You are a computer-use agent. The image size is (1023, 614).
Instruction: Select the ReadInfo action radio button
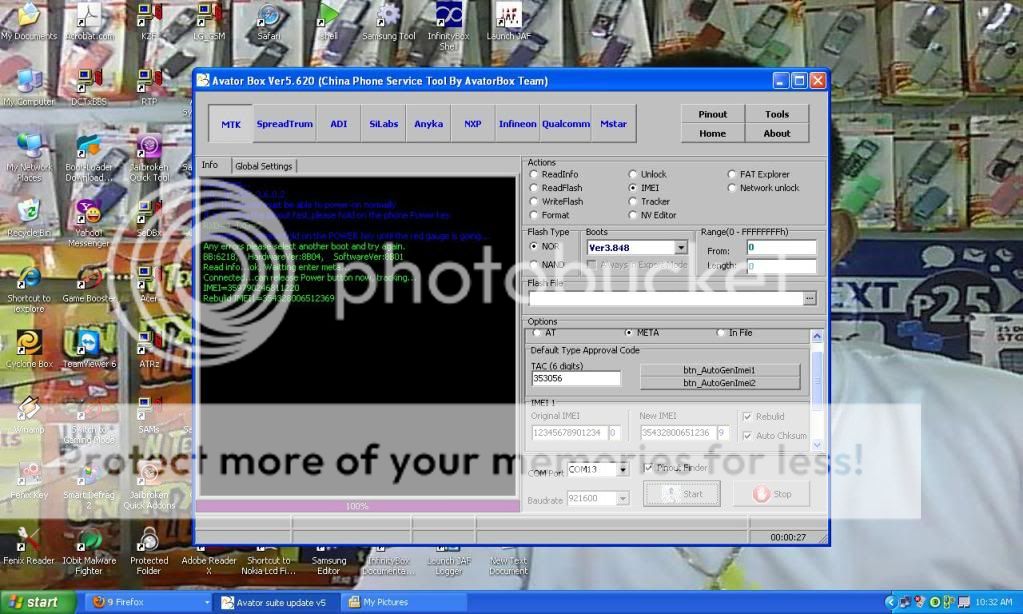point(534,174)
